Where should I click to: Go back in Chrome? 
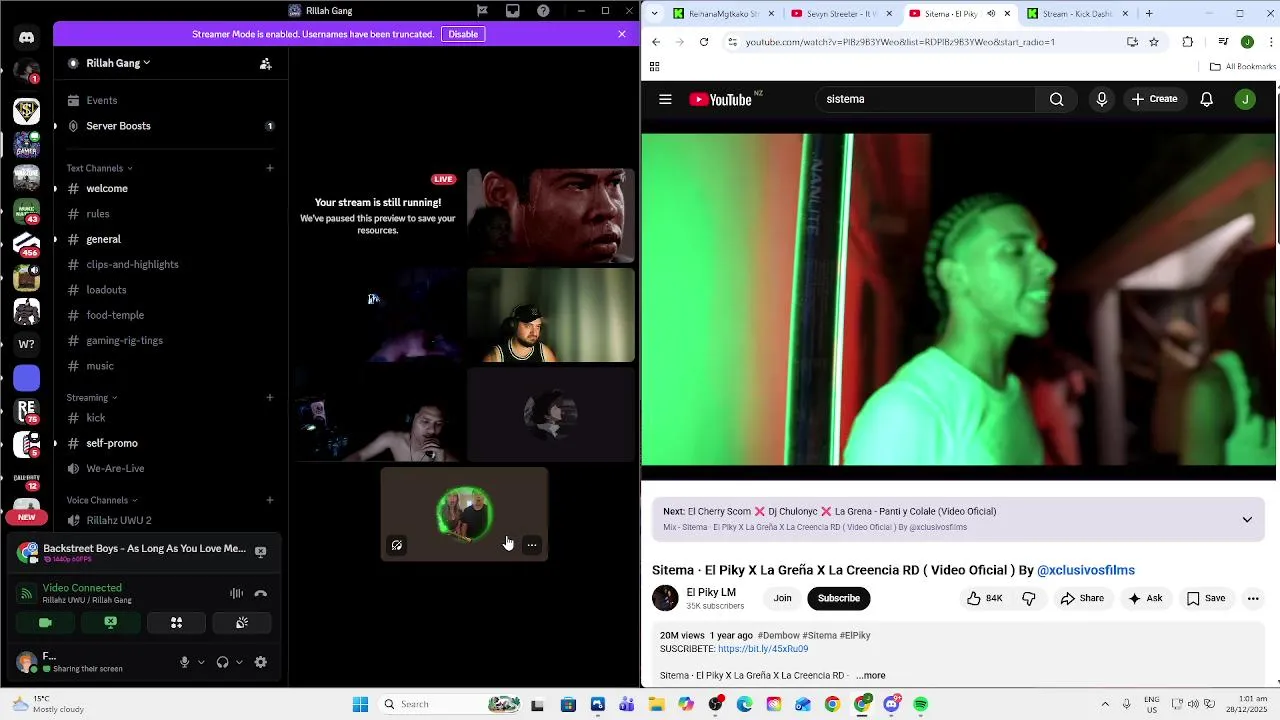[x=656, y=42]
